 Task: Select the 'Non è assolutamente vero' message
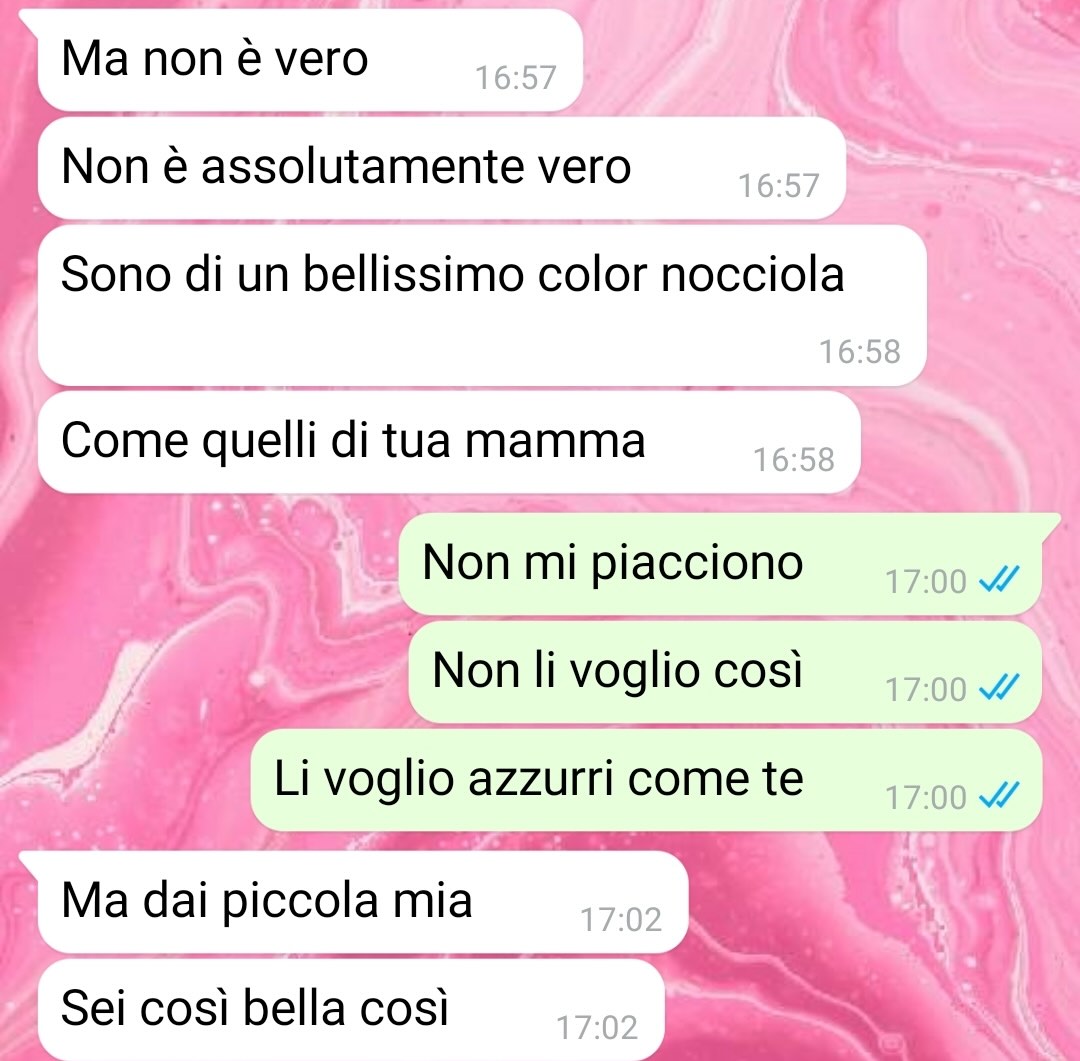pos(442,168)
